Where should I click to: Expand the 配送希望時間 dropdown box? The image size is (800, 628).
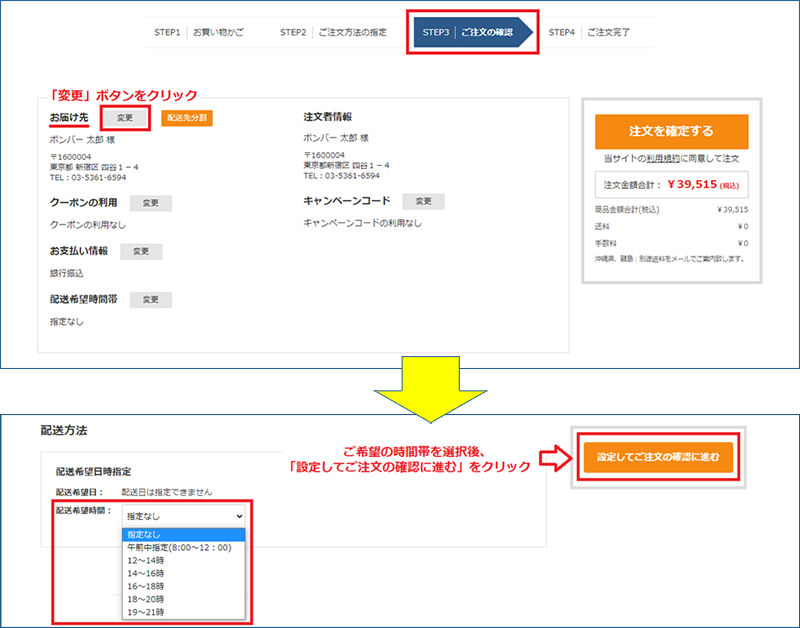tap(183, 514)
